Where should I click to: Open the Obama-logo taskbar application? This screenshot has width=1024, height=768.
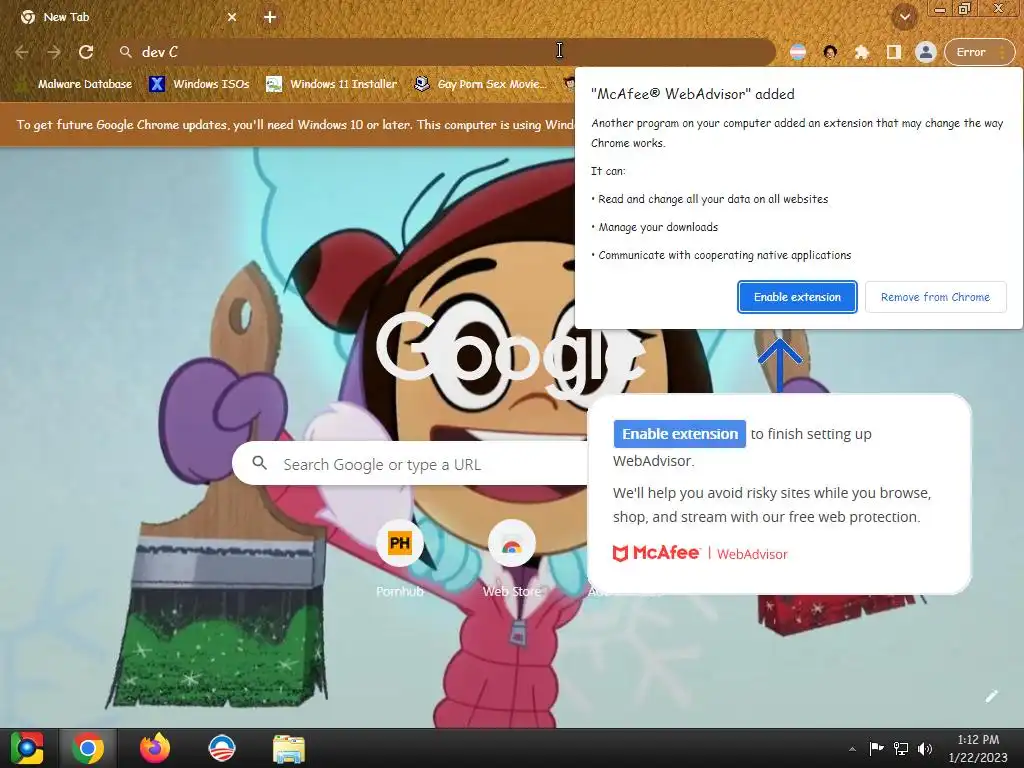pos(221,748)
